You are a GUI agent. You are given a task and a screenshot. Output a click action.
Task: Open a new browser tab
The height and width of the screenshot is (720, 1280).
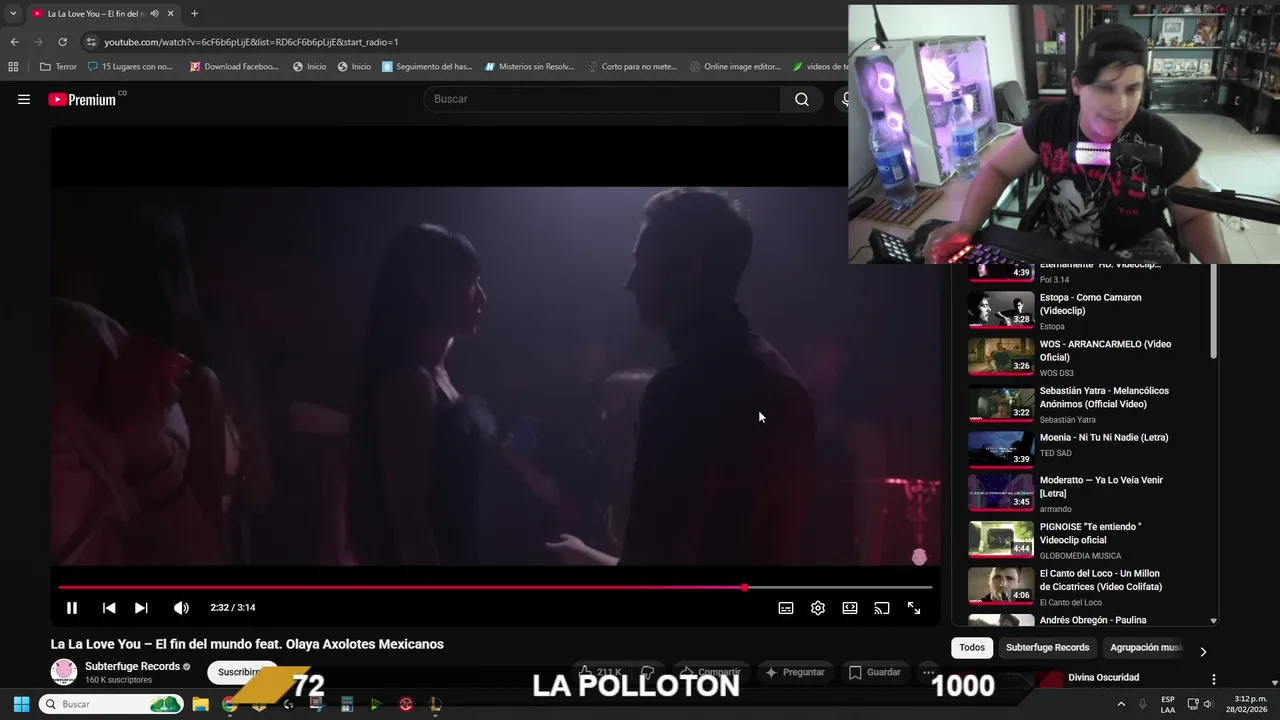tap(194, 13)
